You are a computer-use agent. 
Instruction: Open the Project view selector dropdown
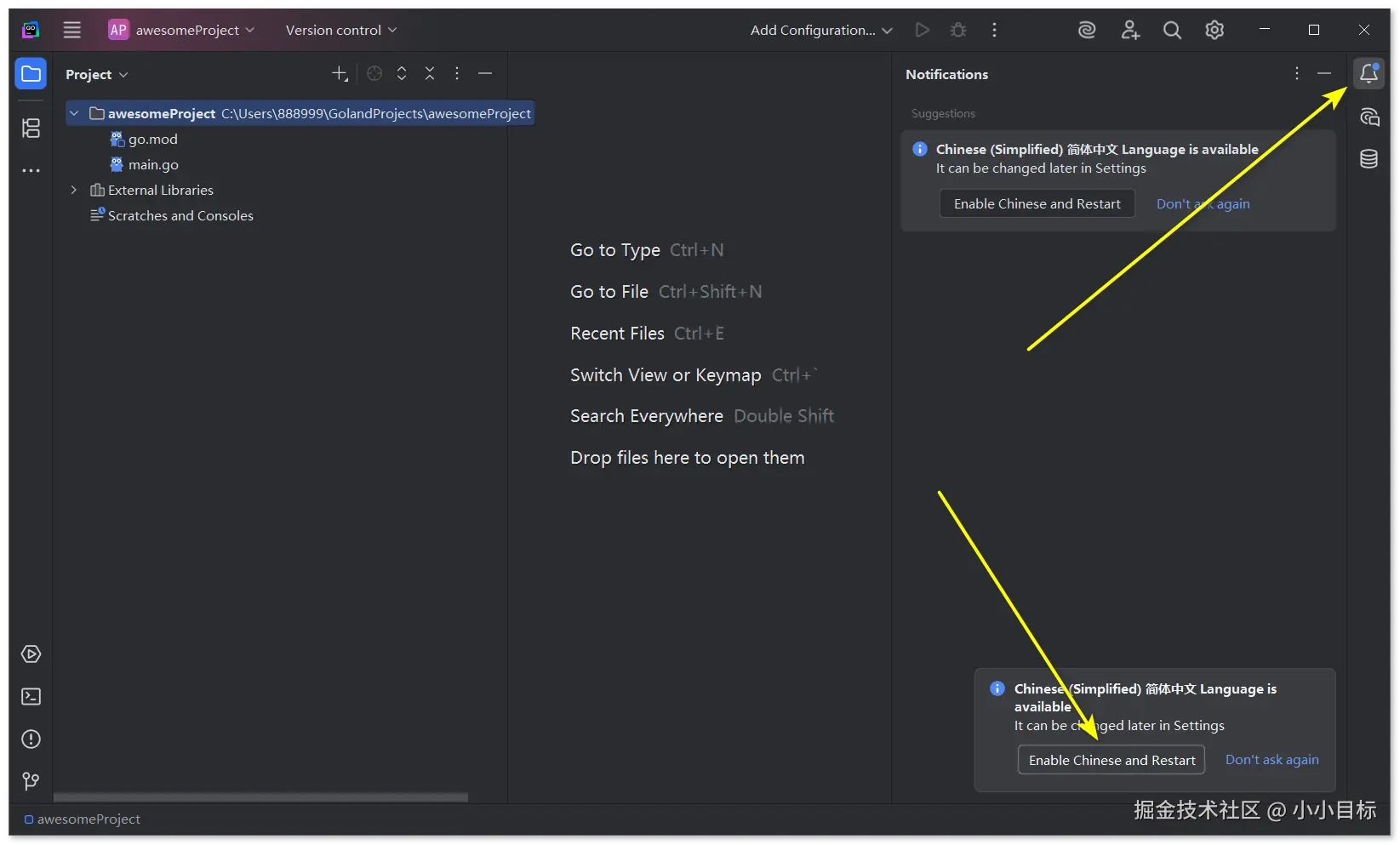point(97,74)
